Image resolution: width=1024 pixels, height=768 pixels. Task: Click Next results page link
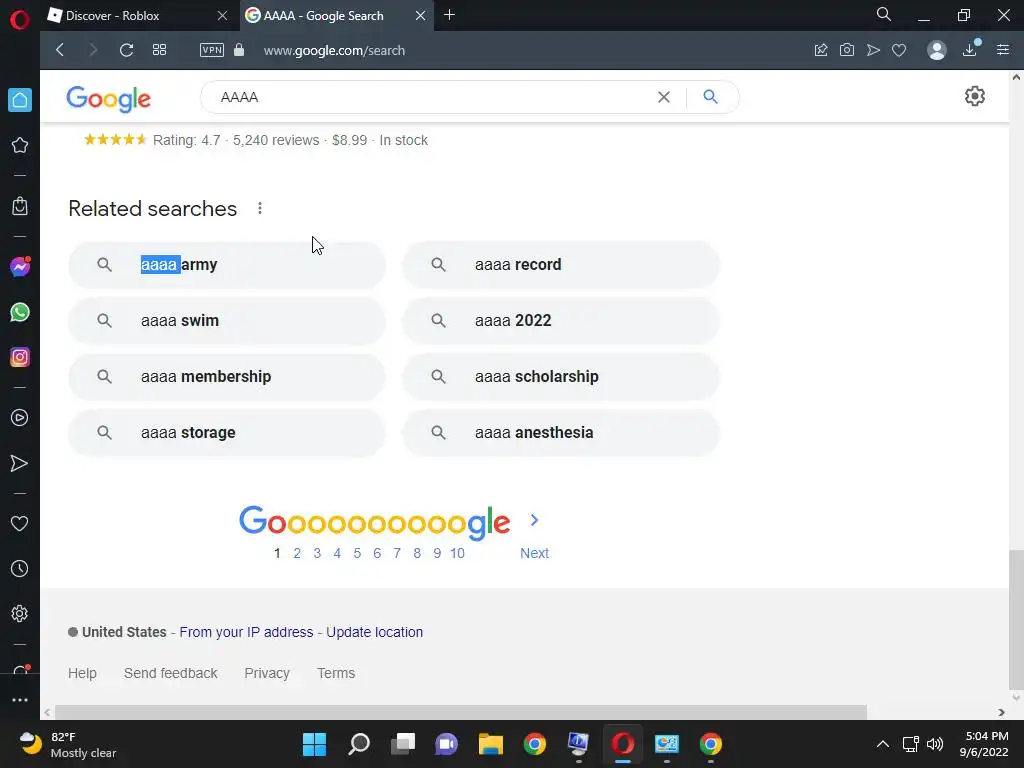tap(534, 553)
